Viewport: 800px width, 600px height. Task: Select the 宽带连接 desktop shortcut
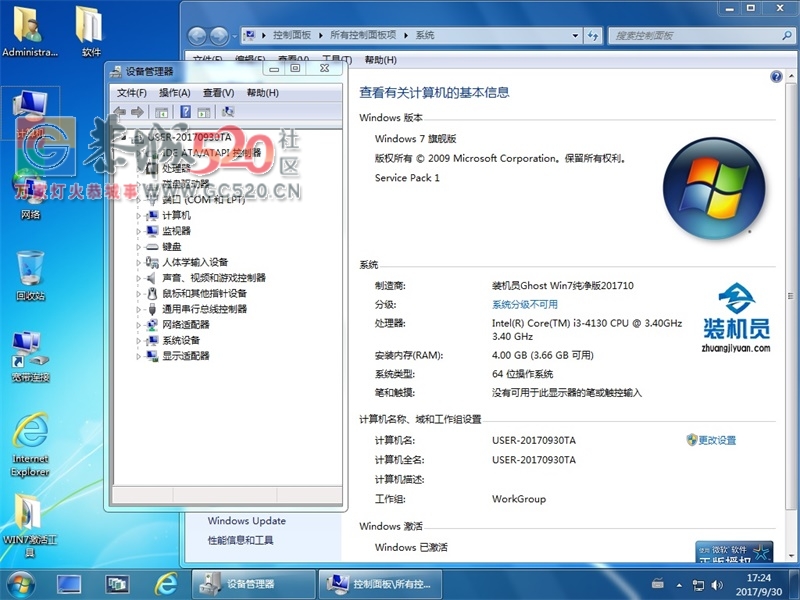[x=31, y=356]
